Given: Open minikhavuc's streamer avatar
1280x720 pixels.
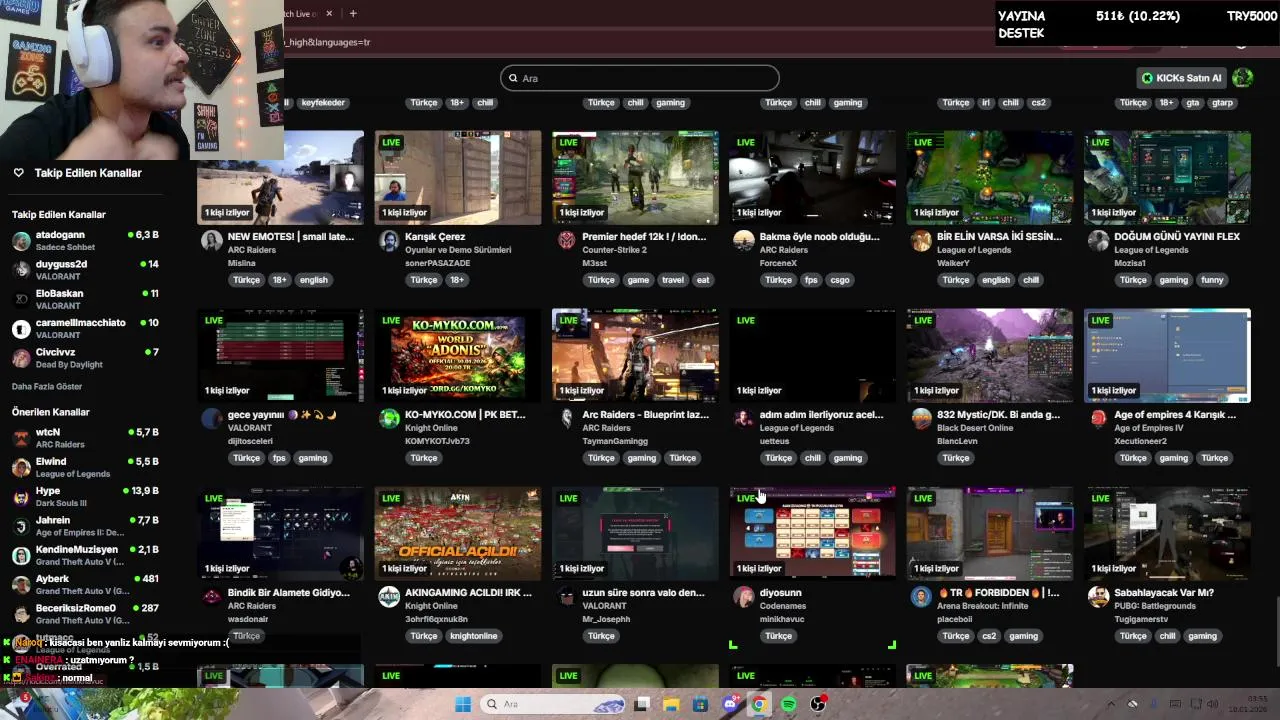Looking at the screenshot, I should click(743, 597).
